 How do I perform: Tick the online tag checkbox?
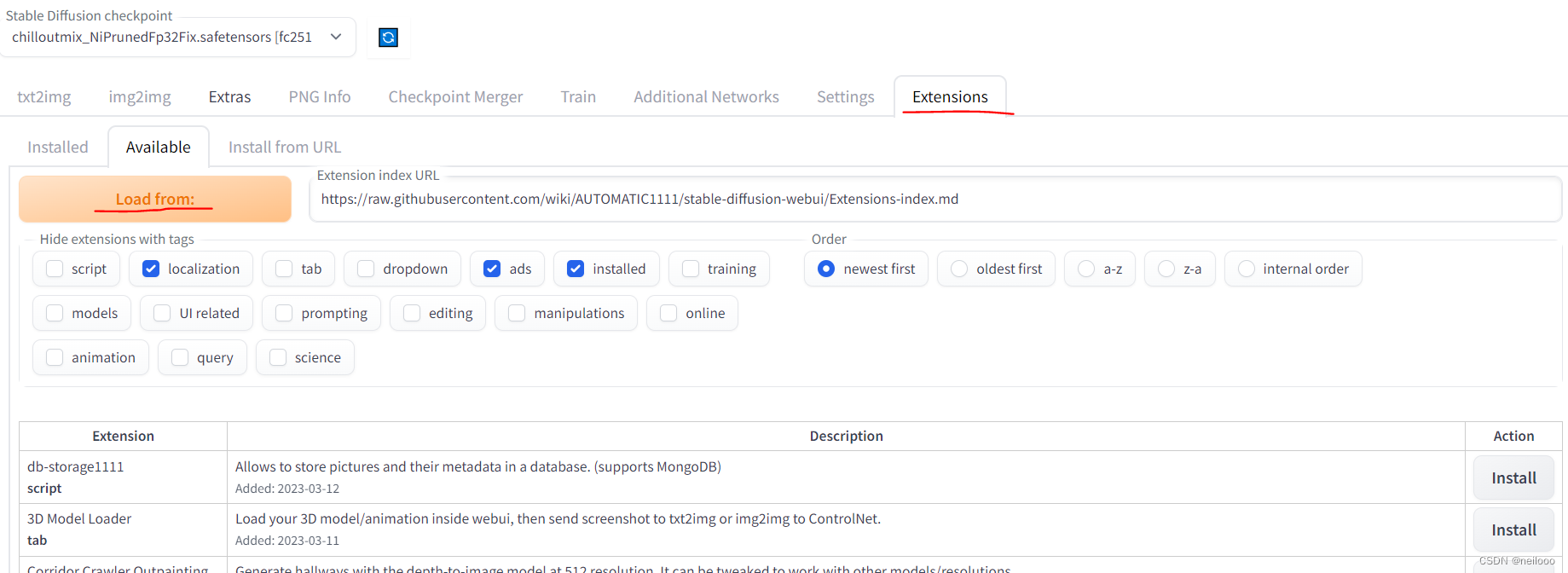click(668, 314)
